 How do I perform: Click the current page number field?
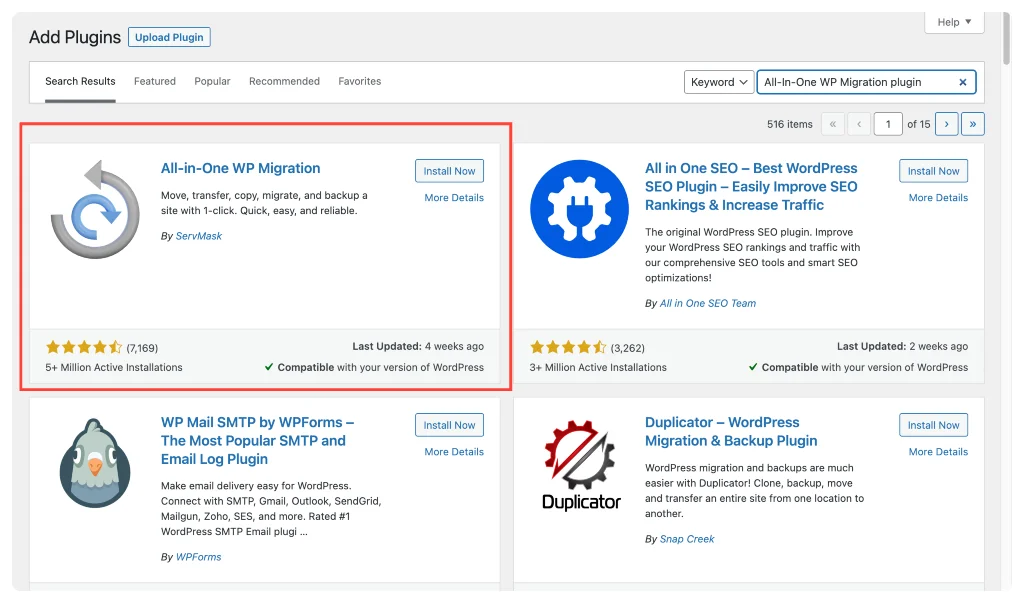(888, 124)
